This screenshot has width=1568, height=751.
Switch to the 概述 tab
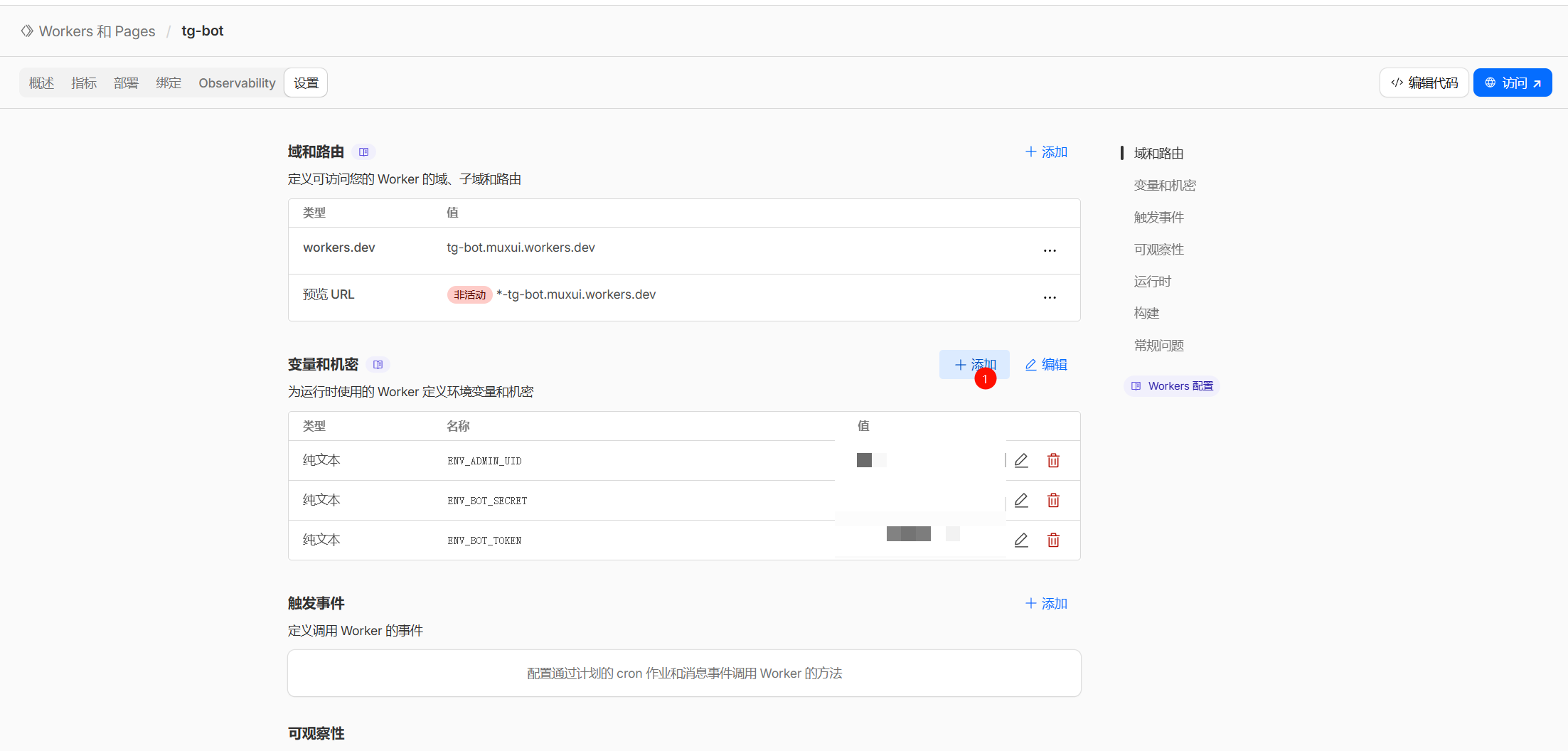pyautogui.click(x=41, y=82)
